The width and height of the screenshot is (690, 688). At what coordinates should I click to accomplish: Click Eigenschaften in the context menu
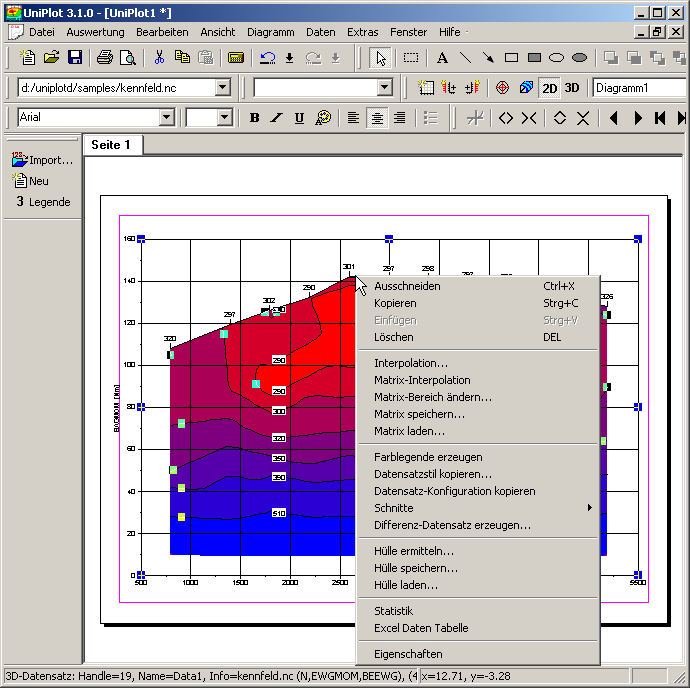408,654
